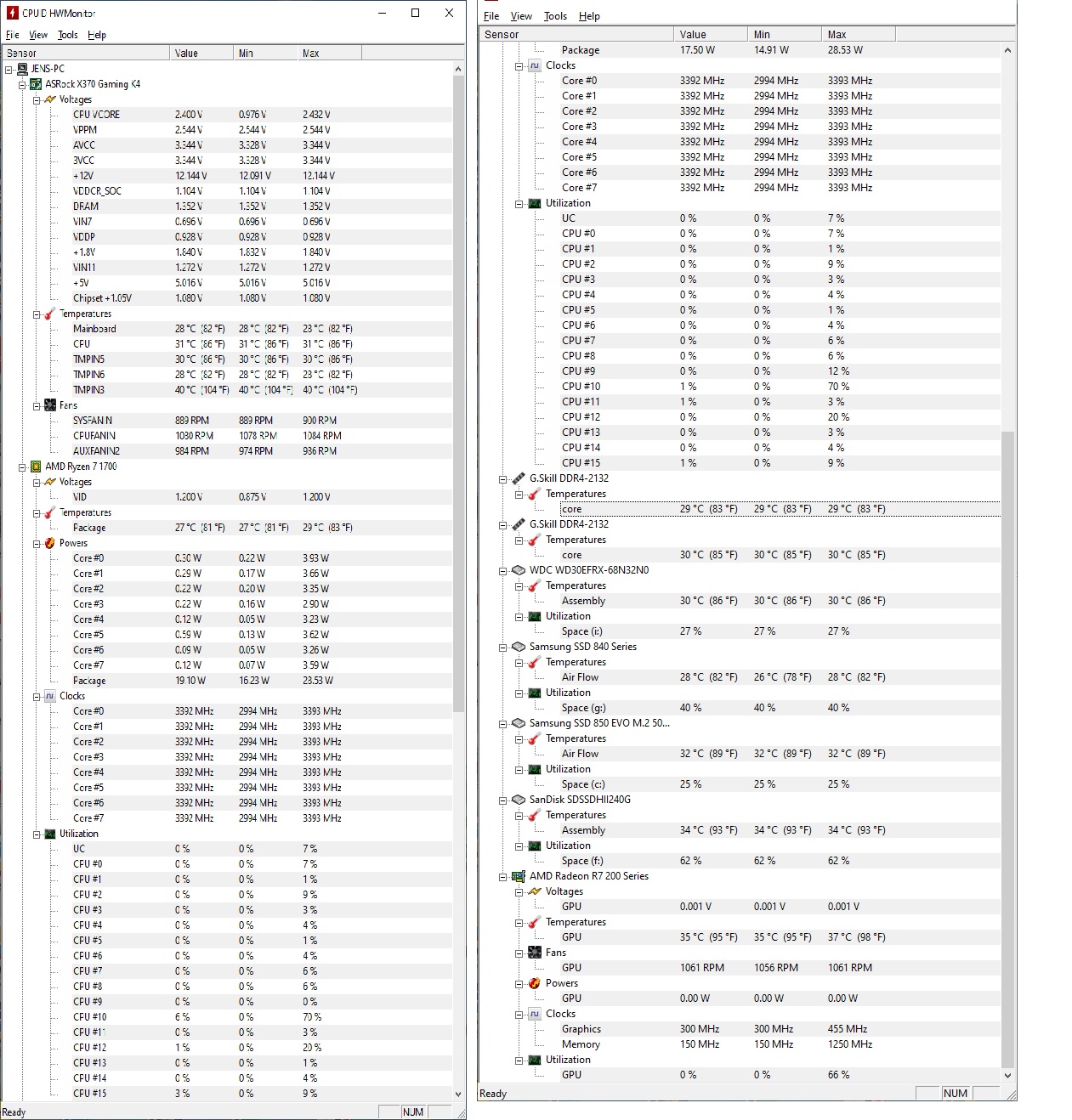Open Help menu in right window

[x=589, y=16]
